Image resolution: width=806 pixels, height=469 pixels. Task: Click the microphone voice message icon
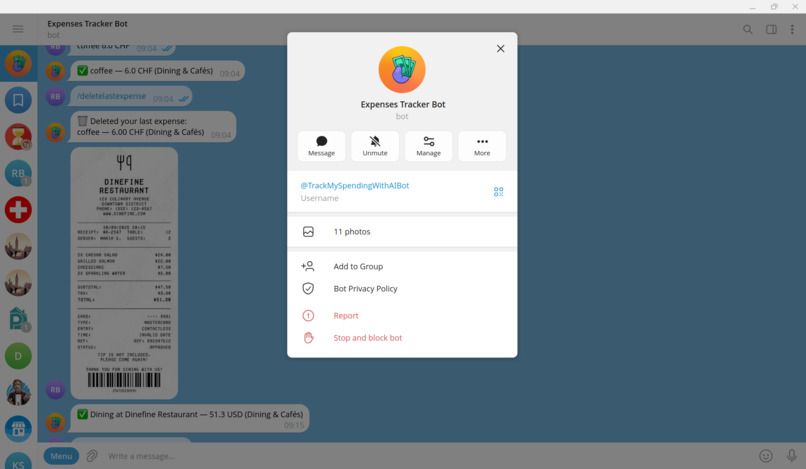click(x=792, y=456)
